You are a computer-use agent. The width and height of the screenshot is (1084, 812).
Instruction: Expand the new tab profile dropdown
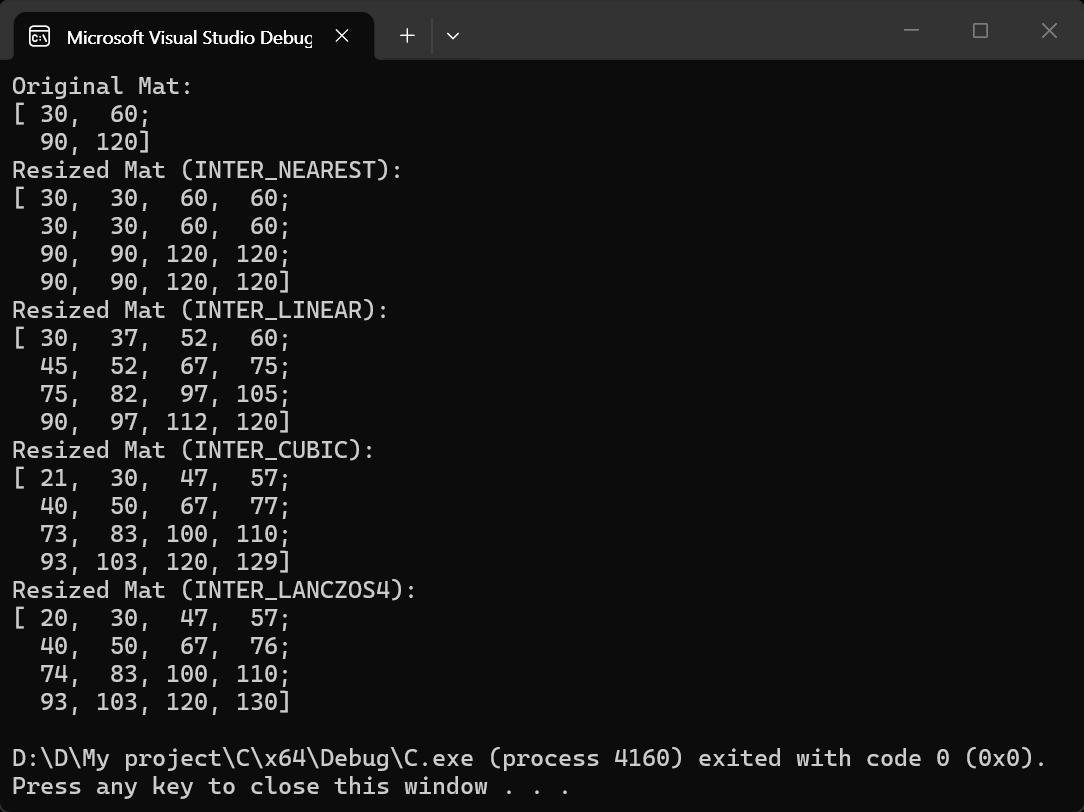[x=453, y=36]
